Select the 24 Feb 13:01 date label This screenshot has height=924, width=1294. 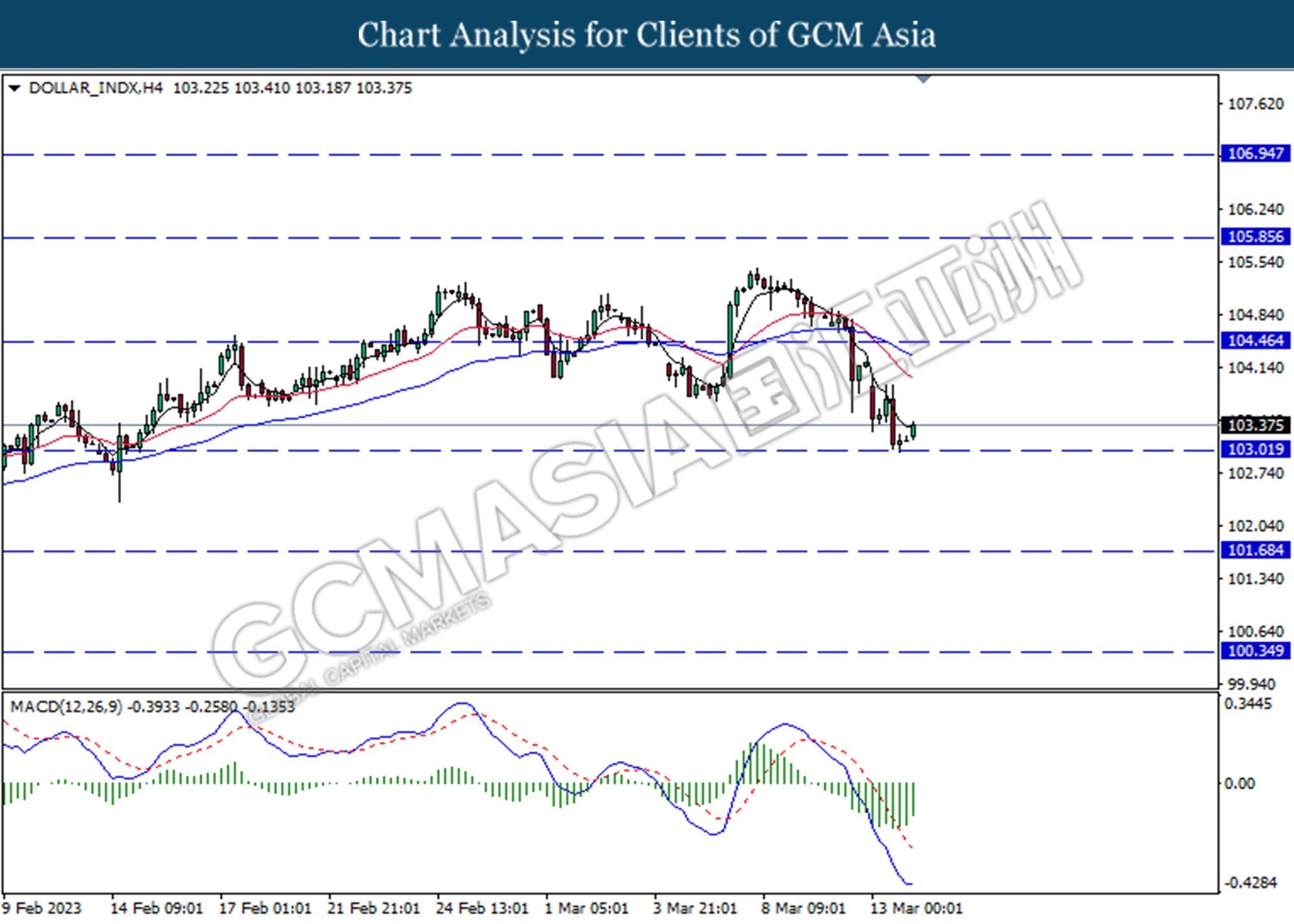coord(482,908)
